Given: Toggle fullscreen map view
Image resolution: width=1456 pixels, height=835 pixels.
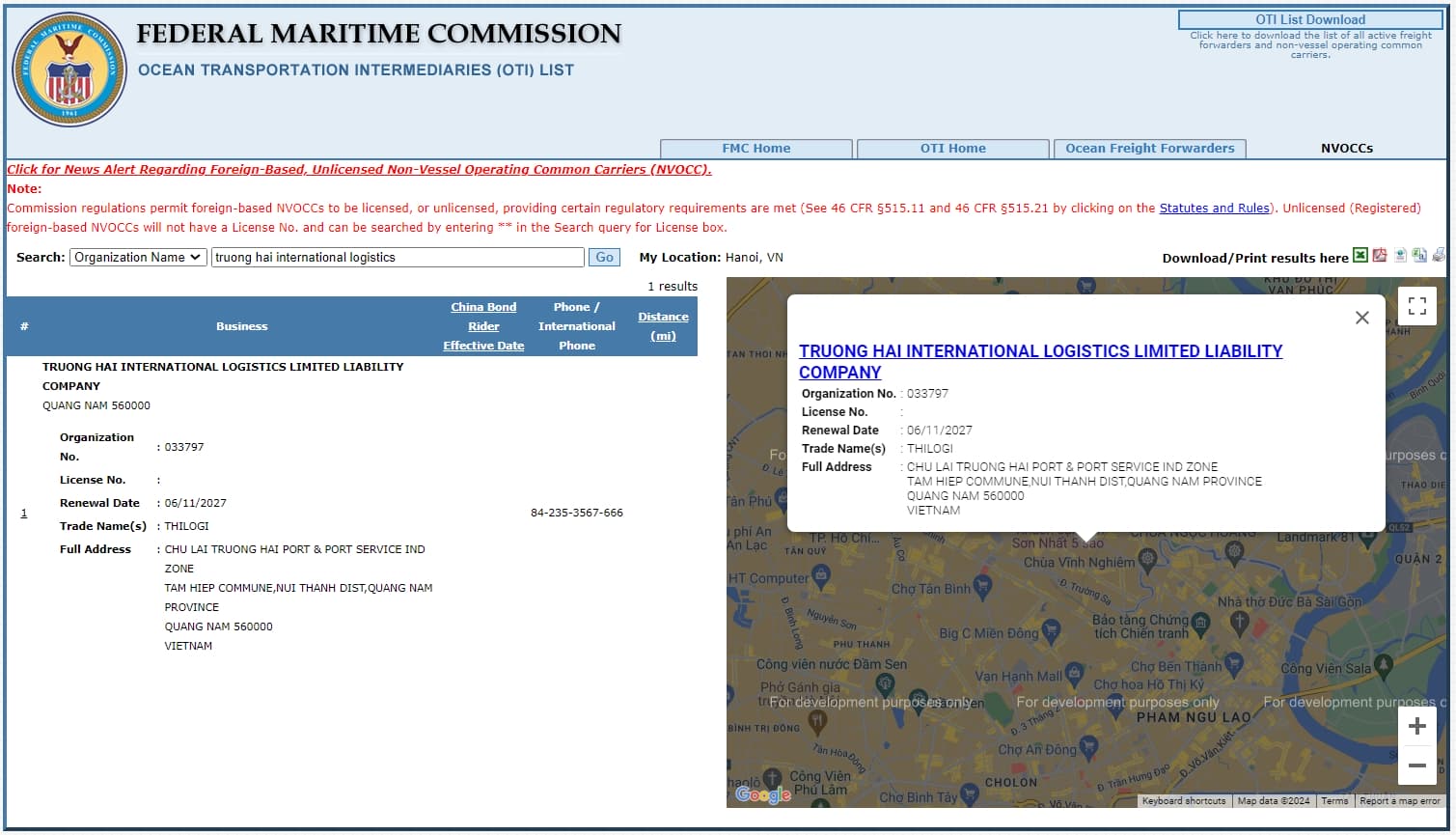Looking at the screenshot, I should point(1416,306).
